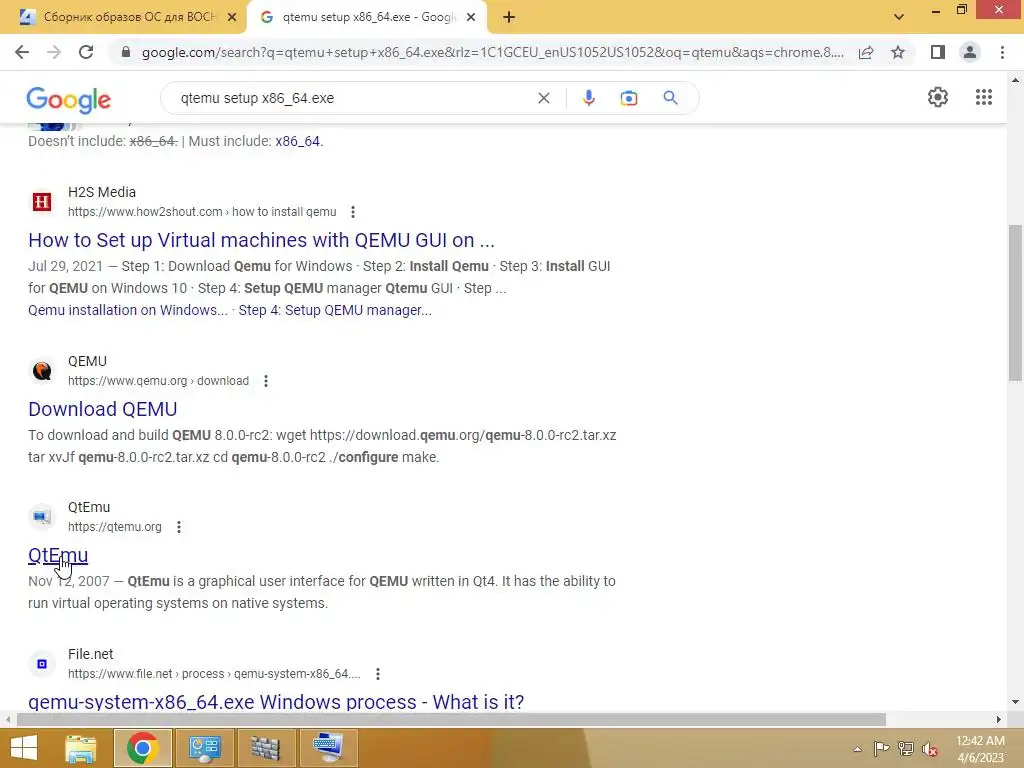Open the keyboard monitor taskbar app
Screen dimensions: 1024x768
coord(328,748)
